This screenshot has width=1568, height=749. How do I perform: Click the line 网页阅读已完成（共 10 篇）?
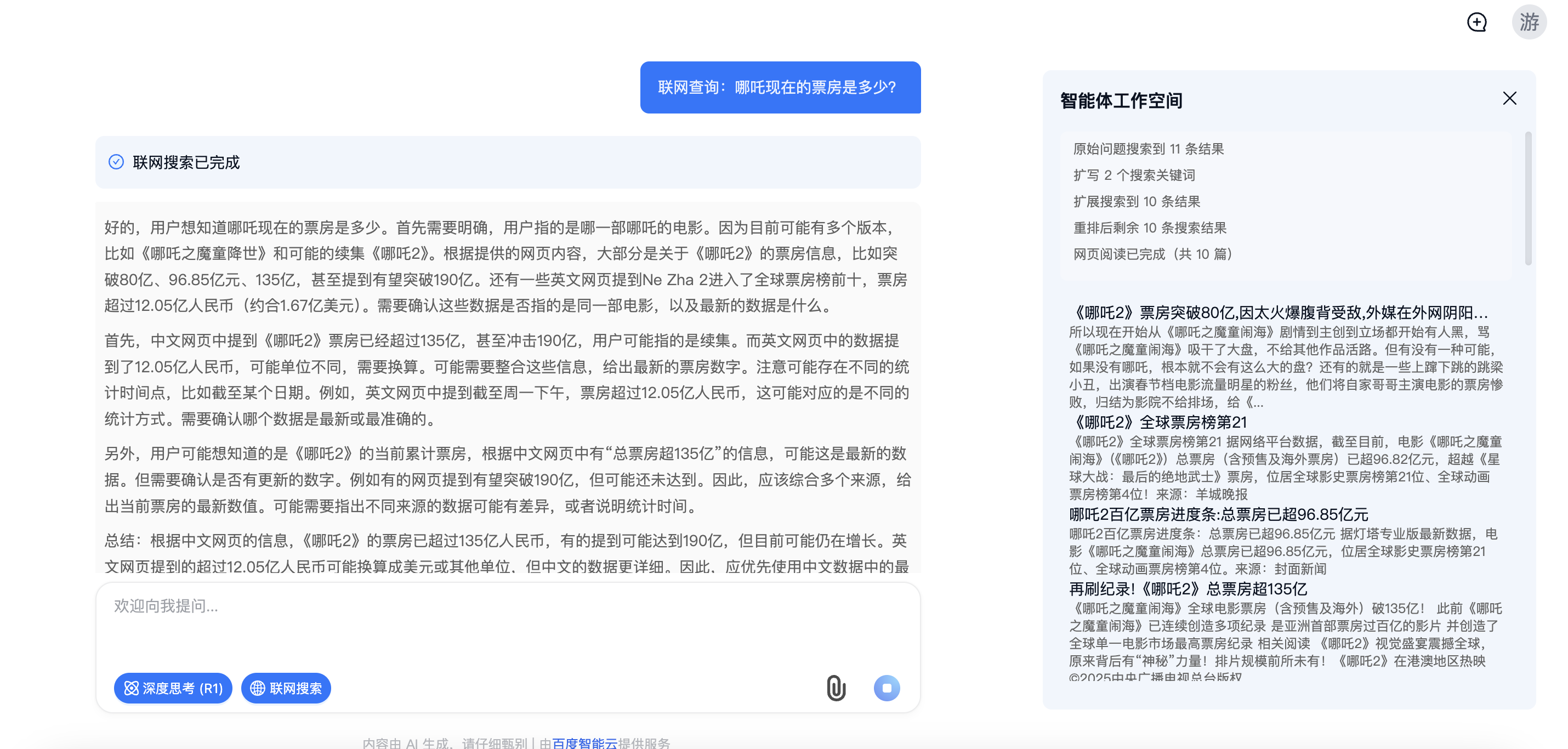tap(1154, 254)
